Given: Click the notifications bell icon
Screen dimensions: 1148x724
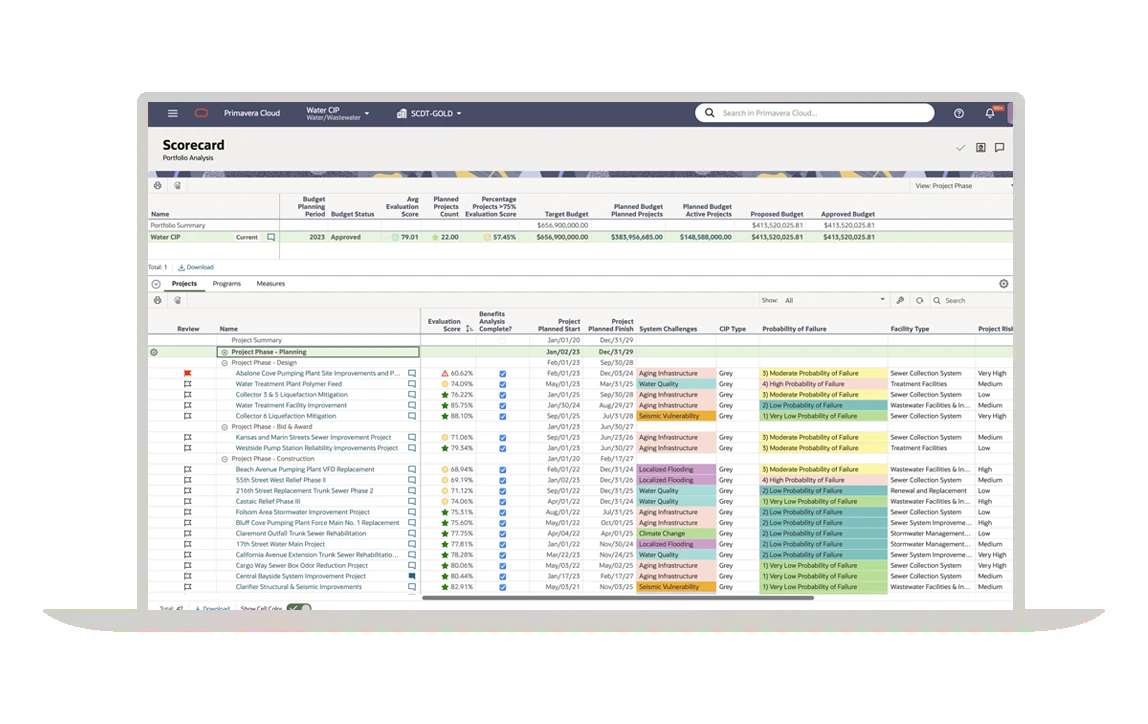Looking at the screenshot, I should click(990, 114).
